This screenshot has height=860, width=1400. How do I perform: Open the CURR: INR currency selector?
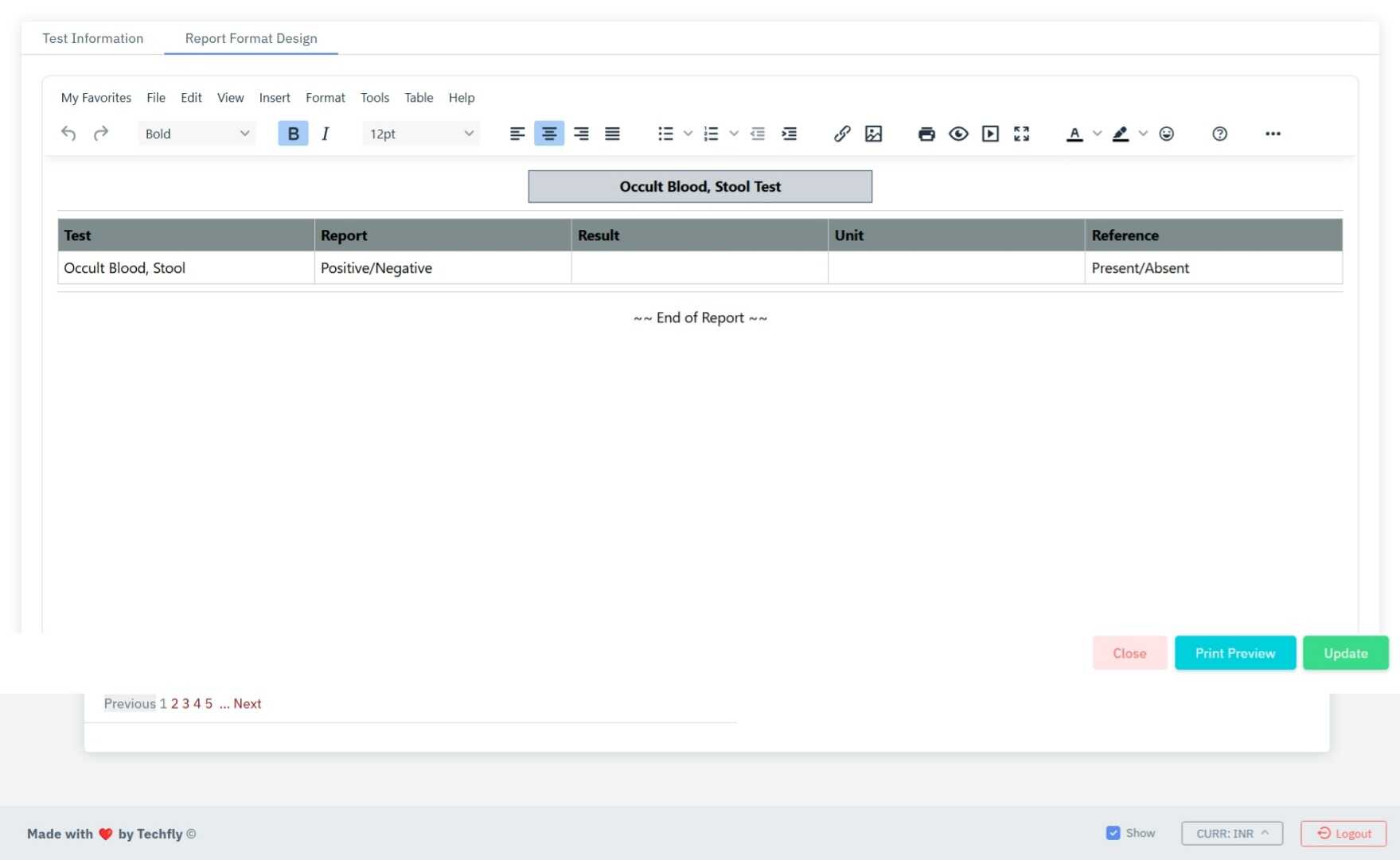click(x=1231, y=834)
